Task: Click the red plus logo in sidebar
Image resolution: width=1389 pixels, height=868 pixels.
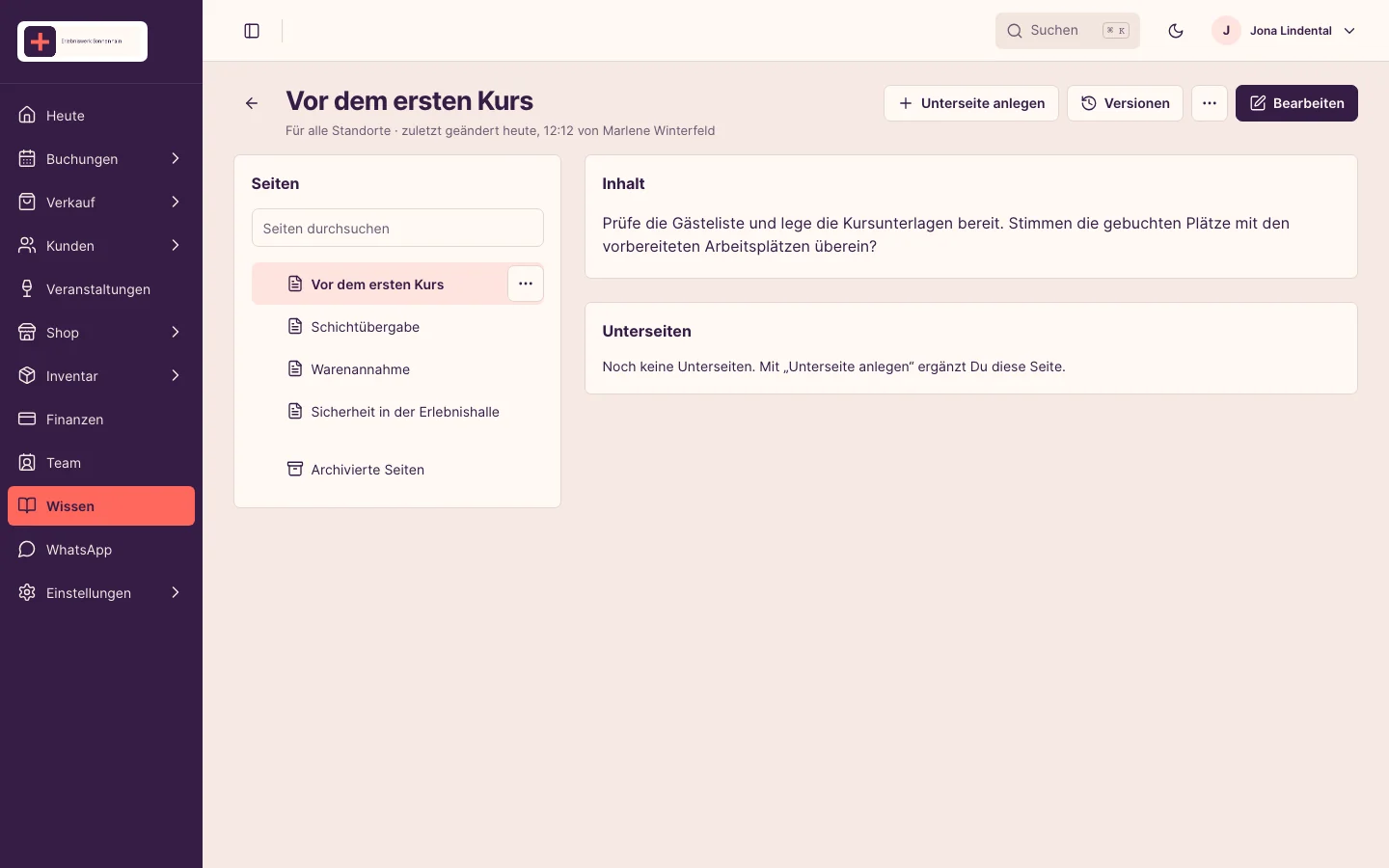Action: coord(41,41)
